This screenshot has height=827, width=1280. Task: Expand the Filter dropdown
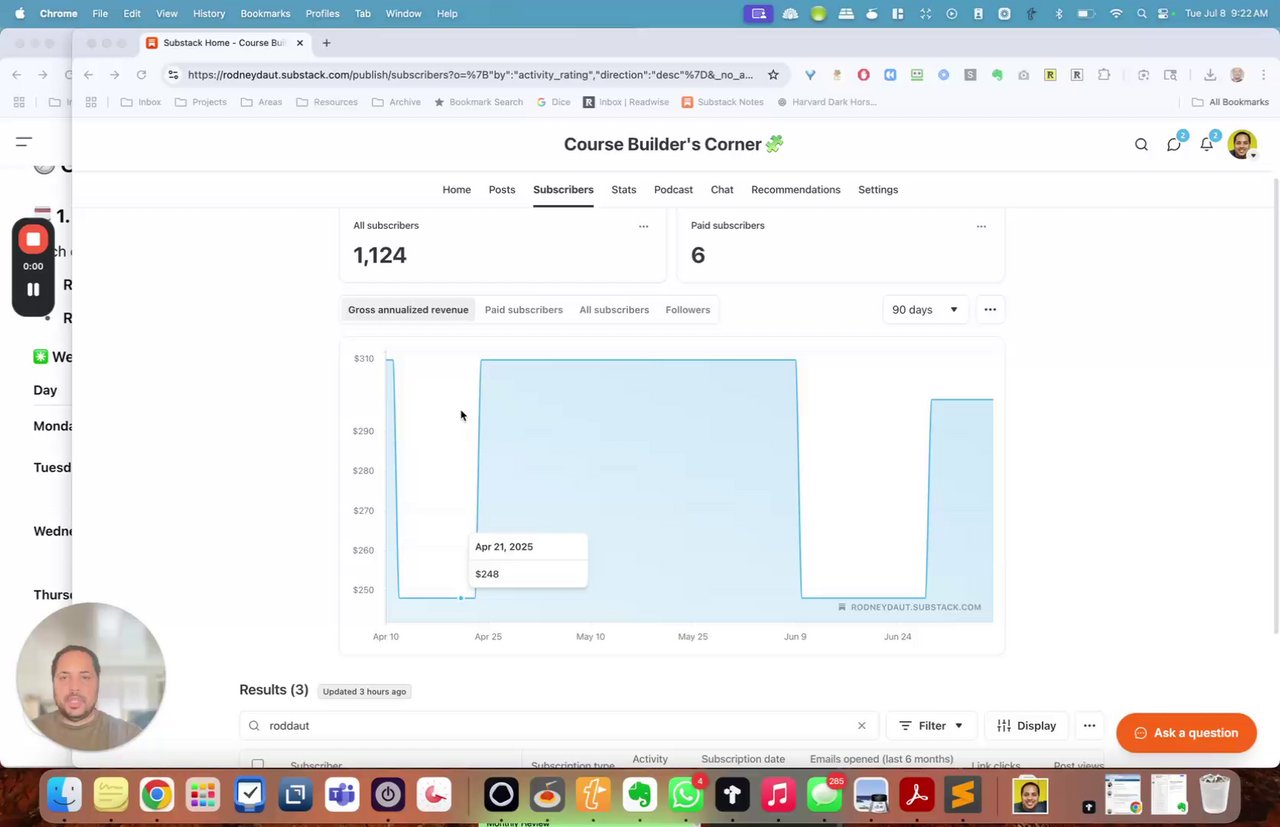point(931,726)
